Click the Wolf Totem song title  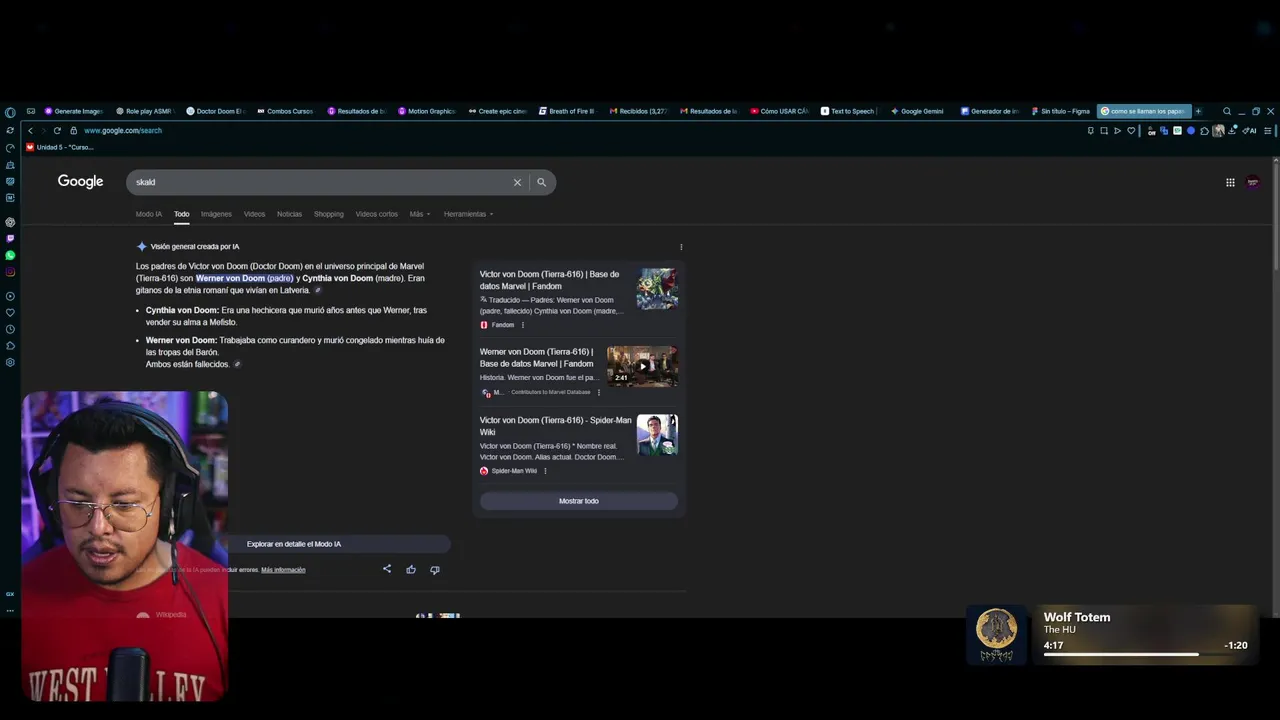point(1077,617)
